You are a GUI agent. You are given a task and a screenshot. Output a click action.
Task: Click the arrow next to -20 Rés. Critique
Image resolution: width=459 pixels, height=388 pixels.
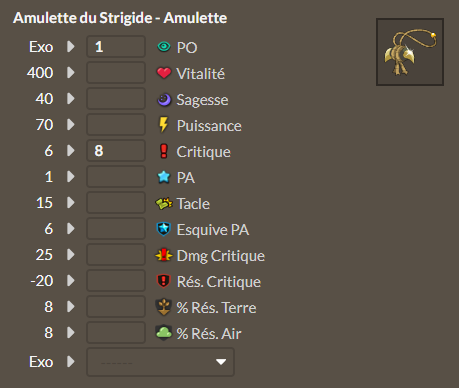71,281
